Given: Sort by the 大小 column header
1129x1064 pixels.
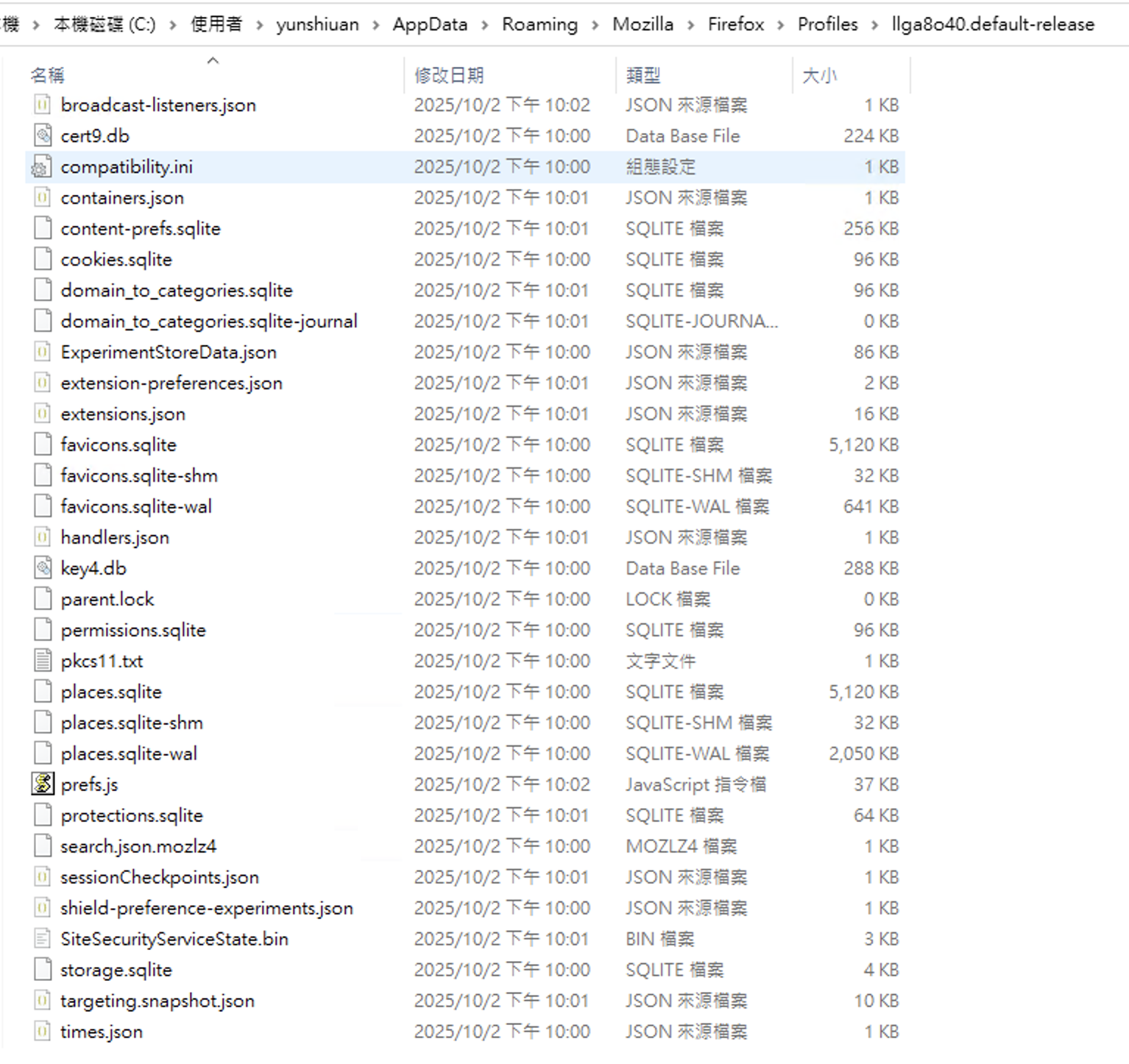Looking at the screenshot, I should click(819, 75).
